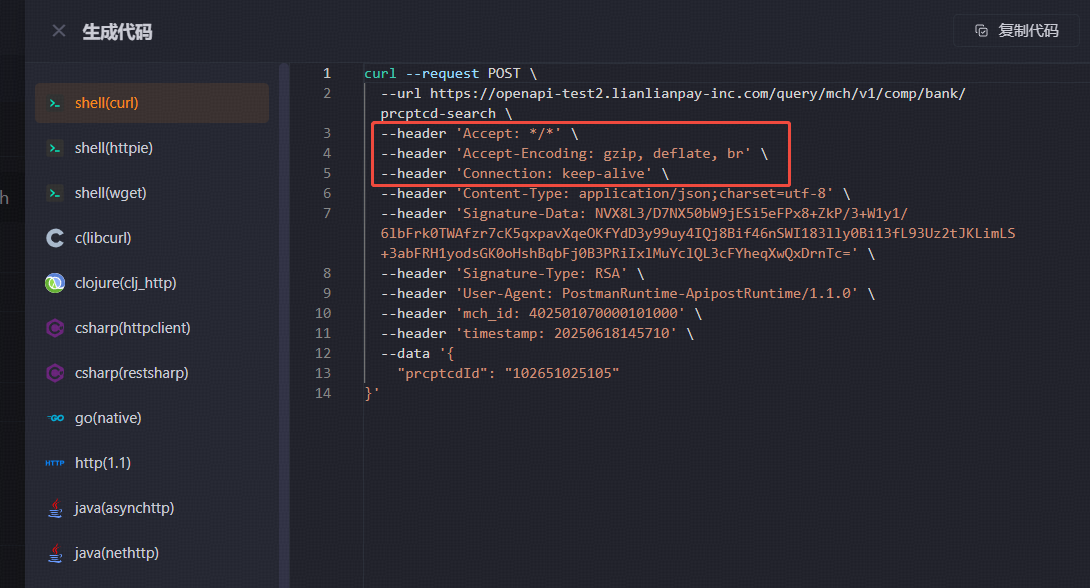Click the Go gopher icon
This screenshot has height=588, width=1090.
point(55,418)
